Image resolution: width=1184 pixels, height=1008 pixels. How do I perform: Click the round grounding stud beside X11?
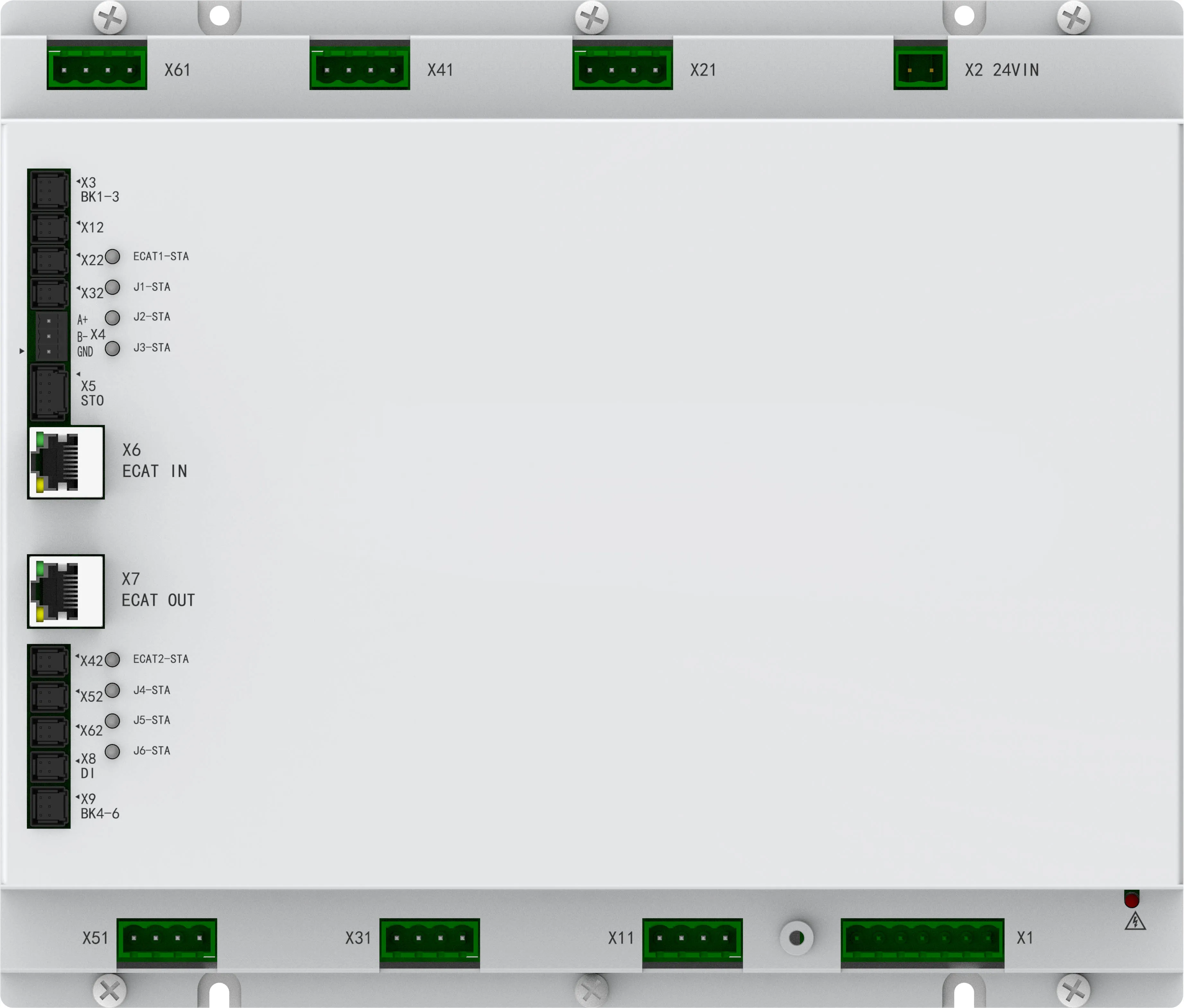point(797,938)
